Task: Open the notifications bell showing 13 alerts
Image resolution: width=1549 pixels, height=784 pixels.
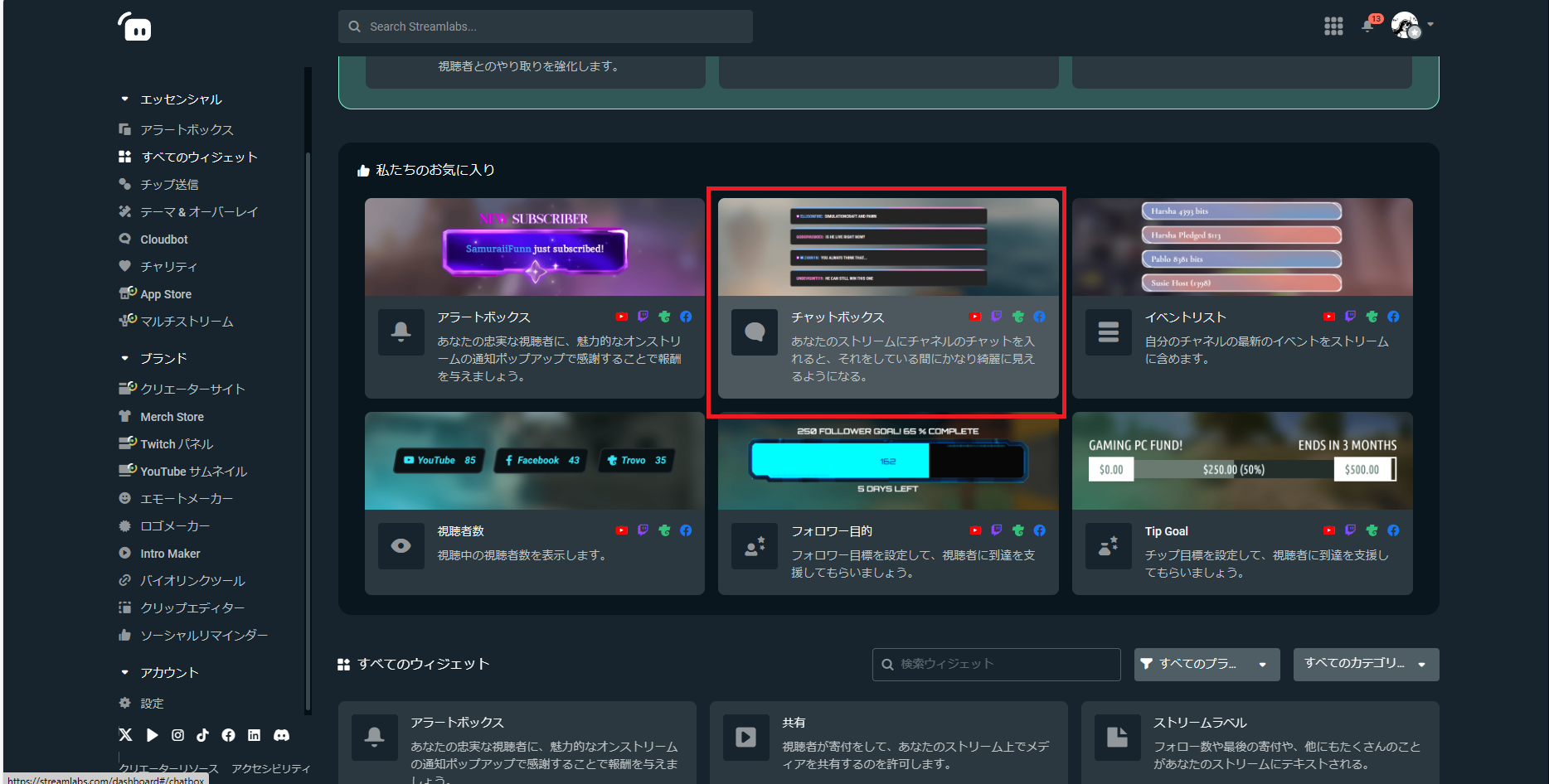Action: coord(1367,26)
